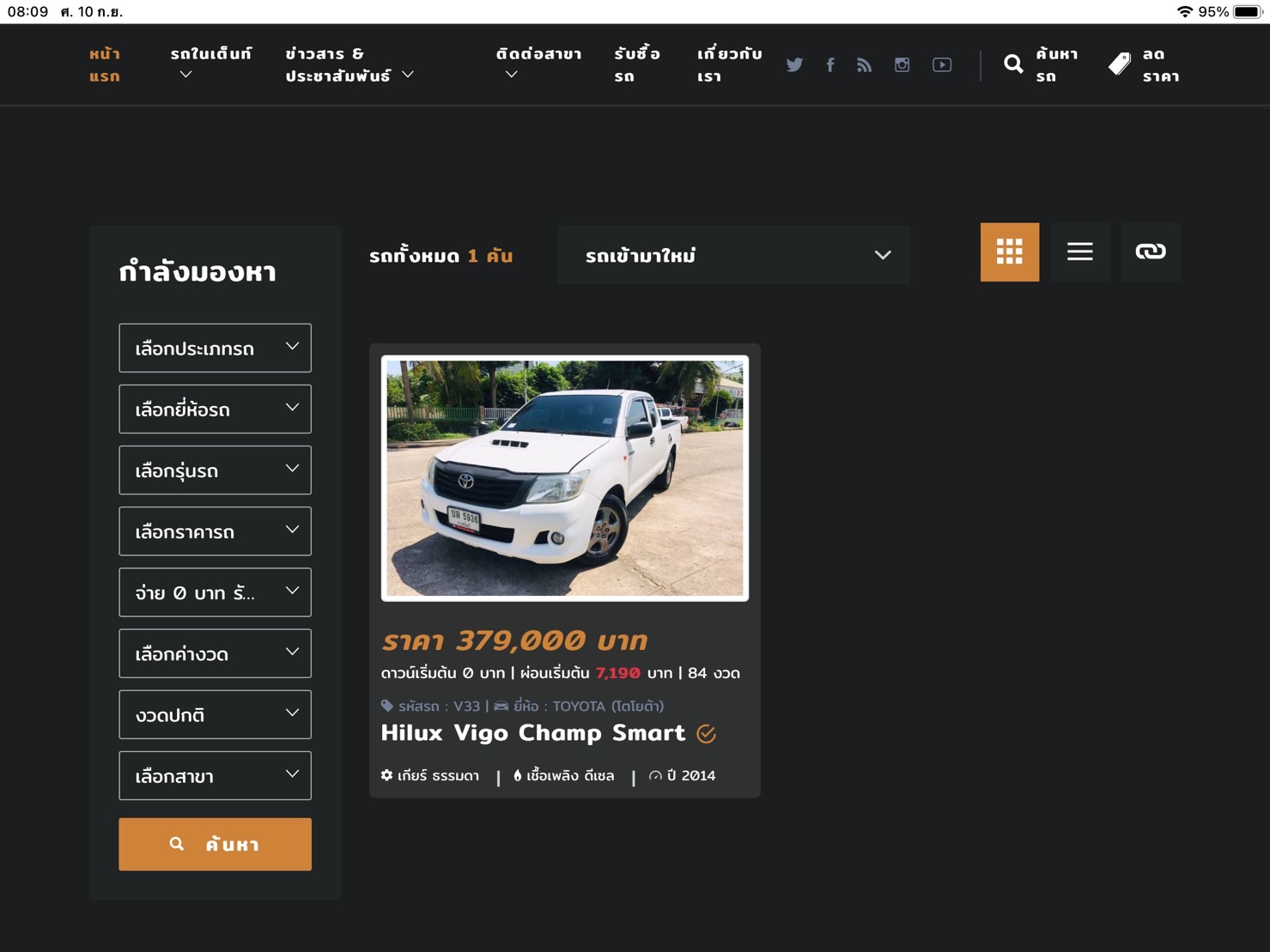Click the ยี่ห้อ : TOYOTA (โตโยต้า) text
The height and width of the screenshot is (952, 1270).
[x=589, y=706]
